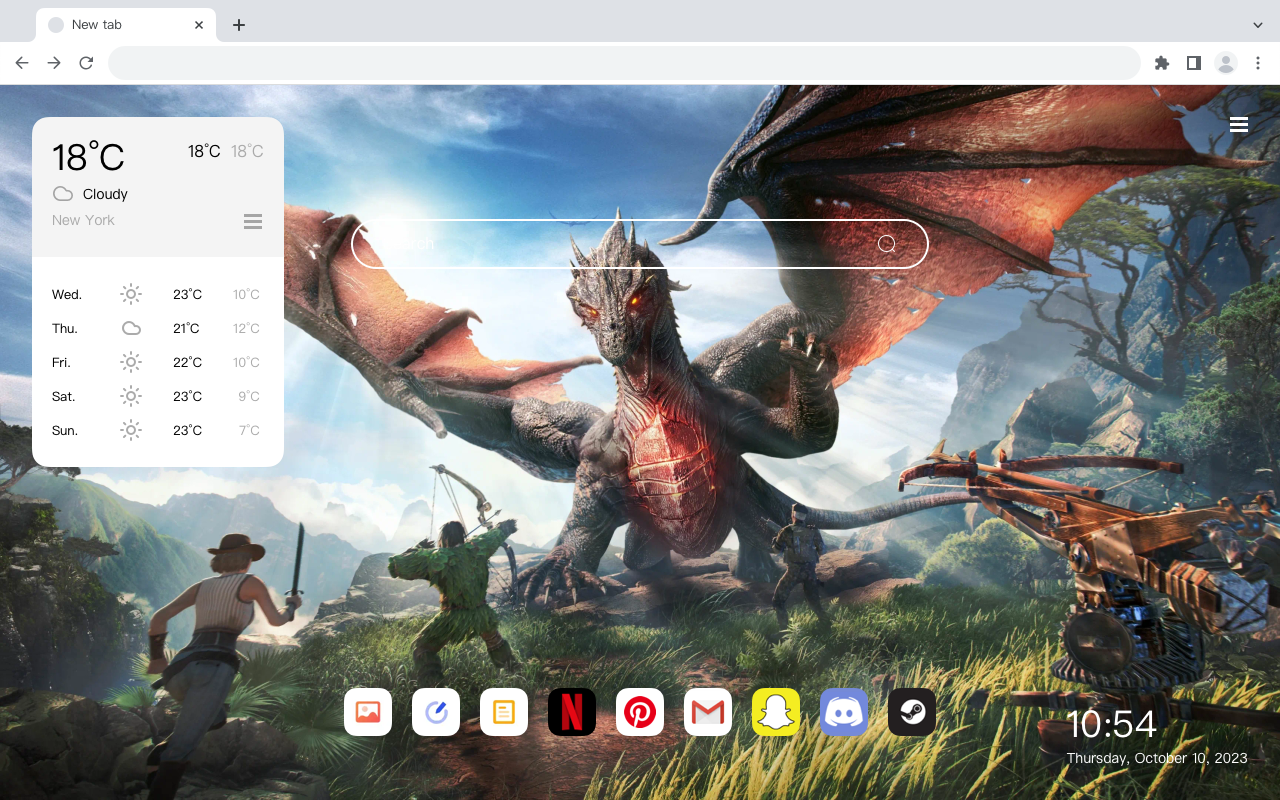Open the Steam shortcut
The image size is (1280, 800).
[912, 712]
